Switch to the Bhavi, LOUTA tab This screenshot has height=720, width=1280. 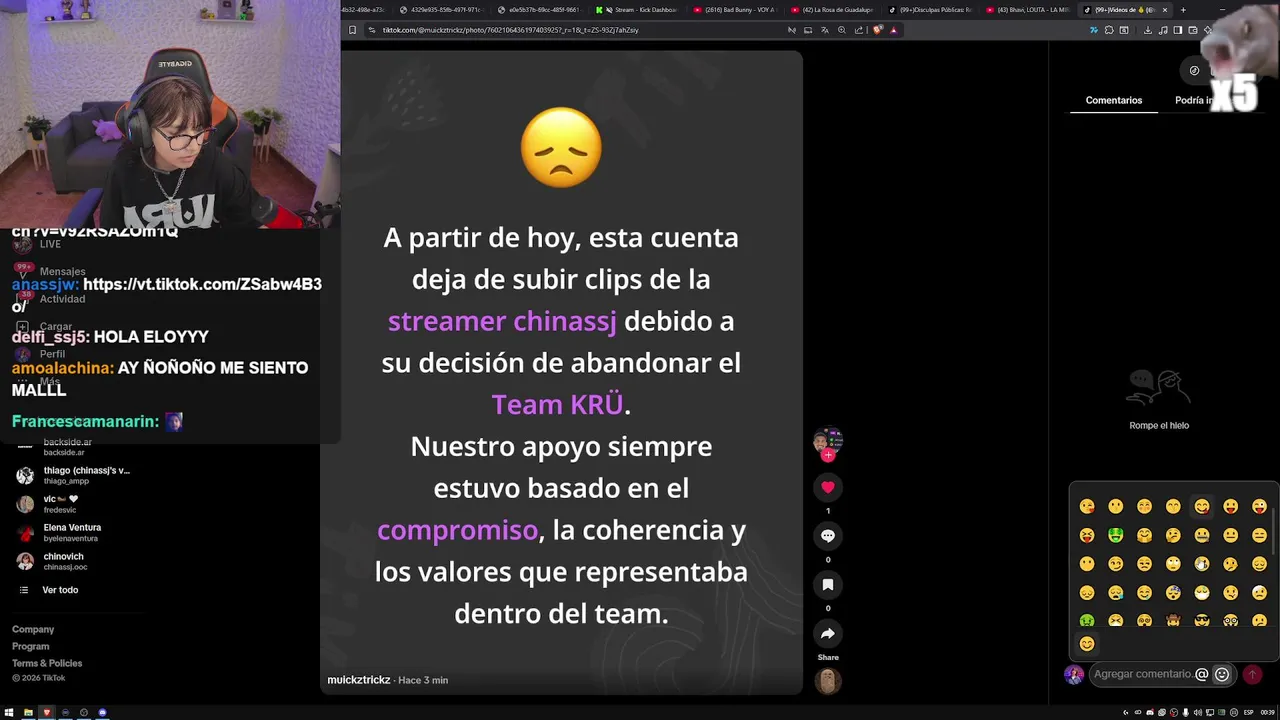tap(1027, 10)
